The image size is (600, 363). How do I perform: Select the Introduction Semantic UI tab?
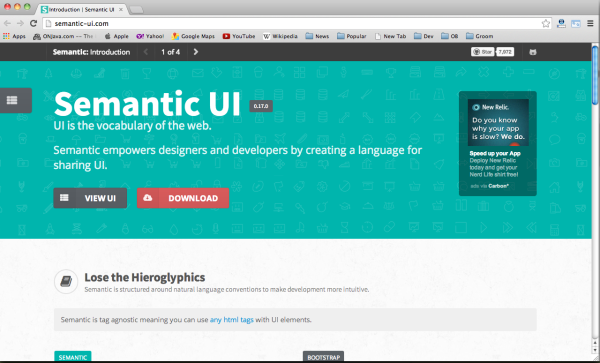(x=82, y=9)
